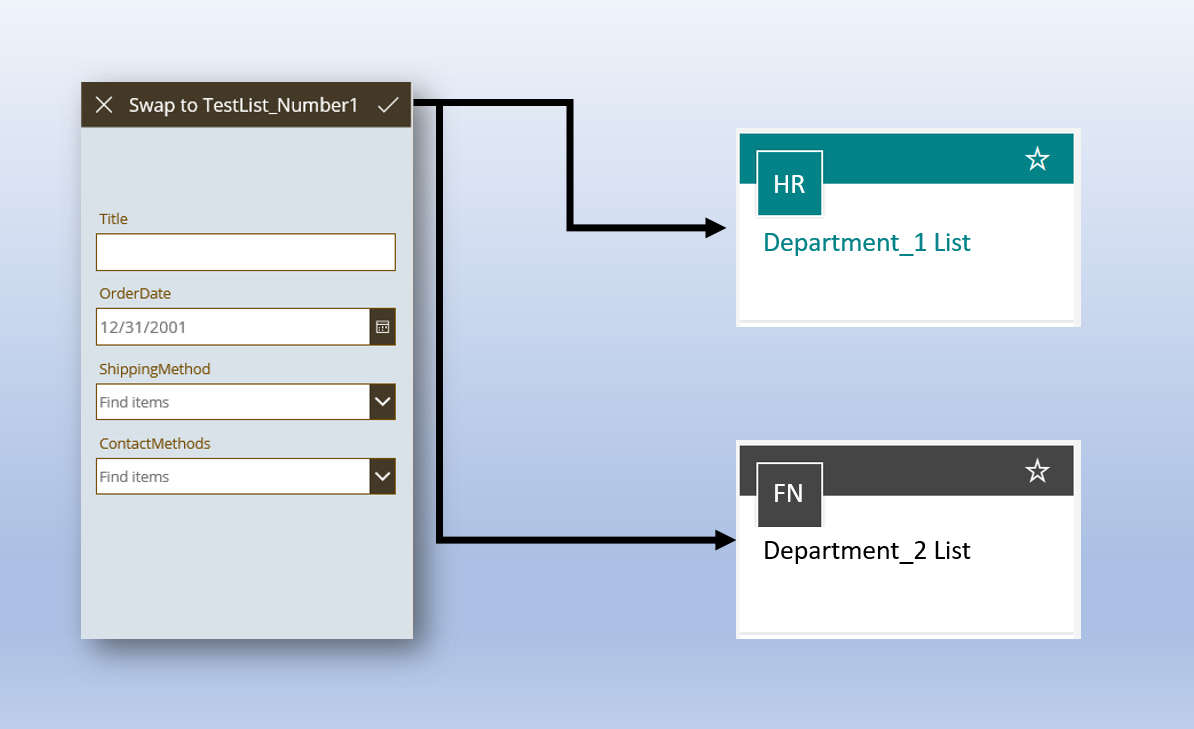The width and height of the screenshot is (1194, 729).
Task: Click the 12/31/2001 date value field
Action: (x=232, y=326)
